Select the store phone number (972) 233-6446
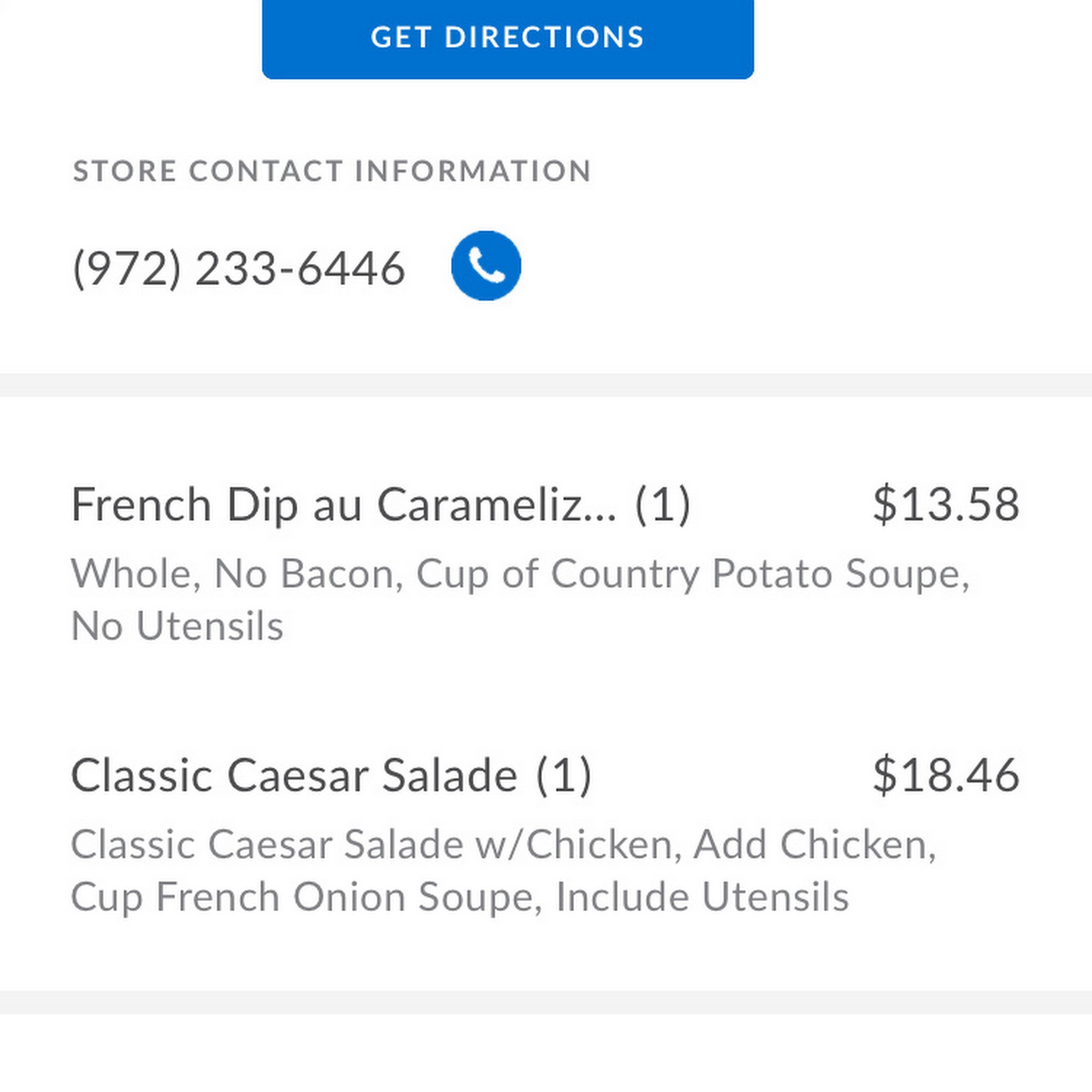Screen dimensions: 1092x1092 pyautogui.click(x=239, y=269)
